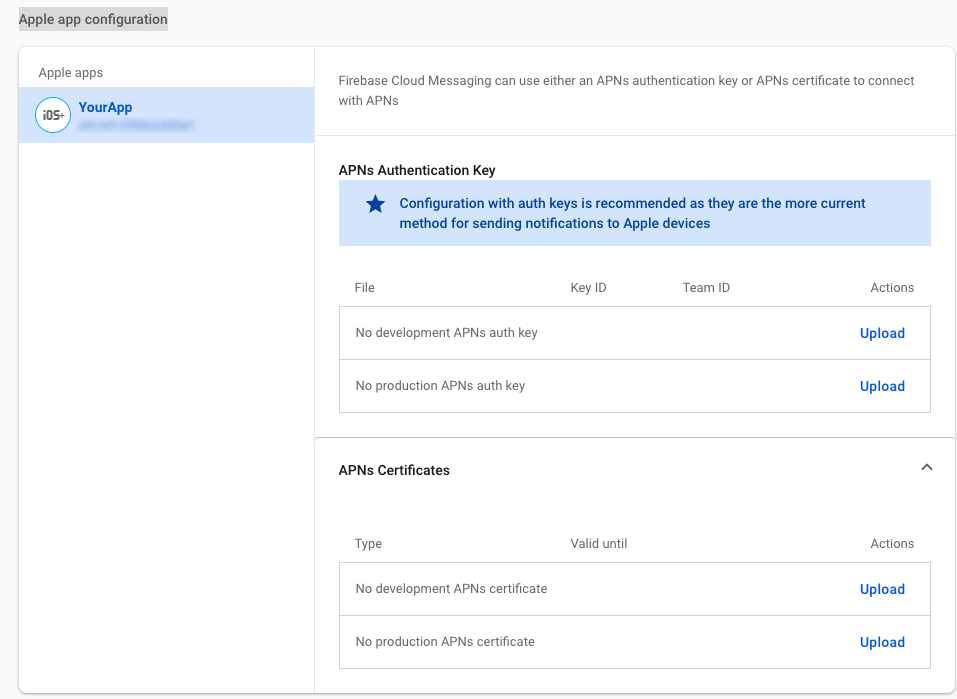This screenshot has width=957, height=699.
Task: Select YourApp in the Apple apps list
Action: coord(105,107)
